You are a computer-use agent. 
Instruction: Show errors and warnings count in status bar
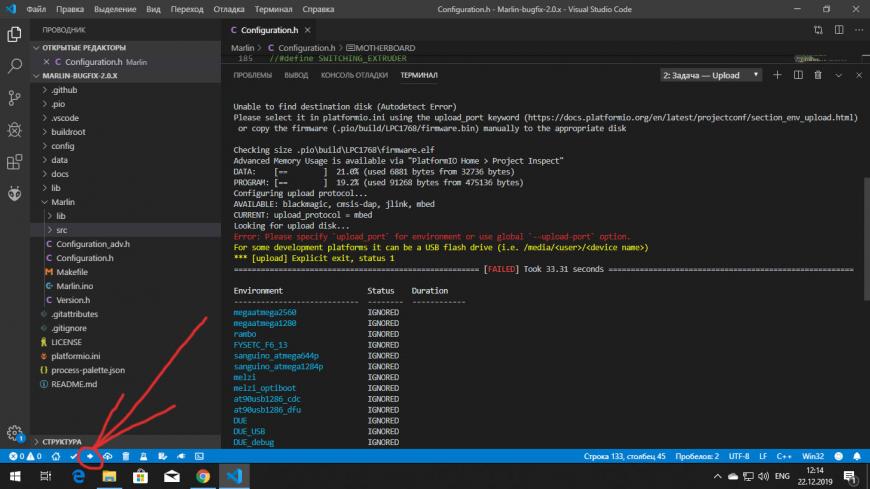point(25,456)
